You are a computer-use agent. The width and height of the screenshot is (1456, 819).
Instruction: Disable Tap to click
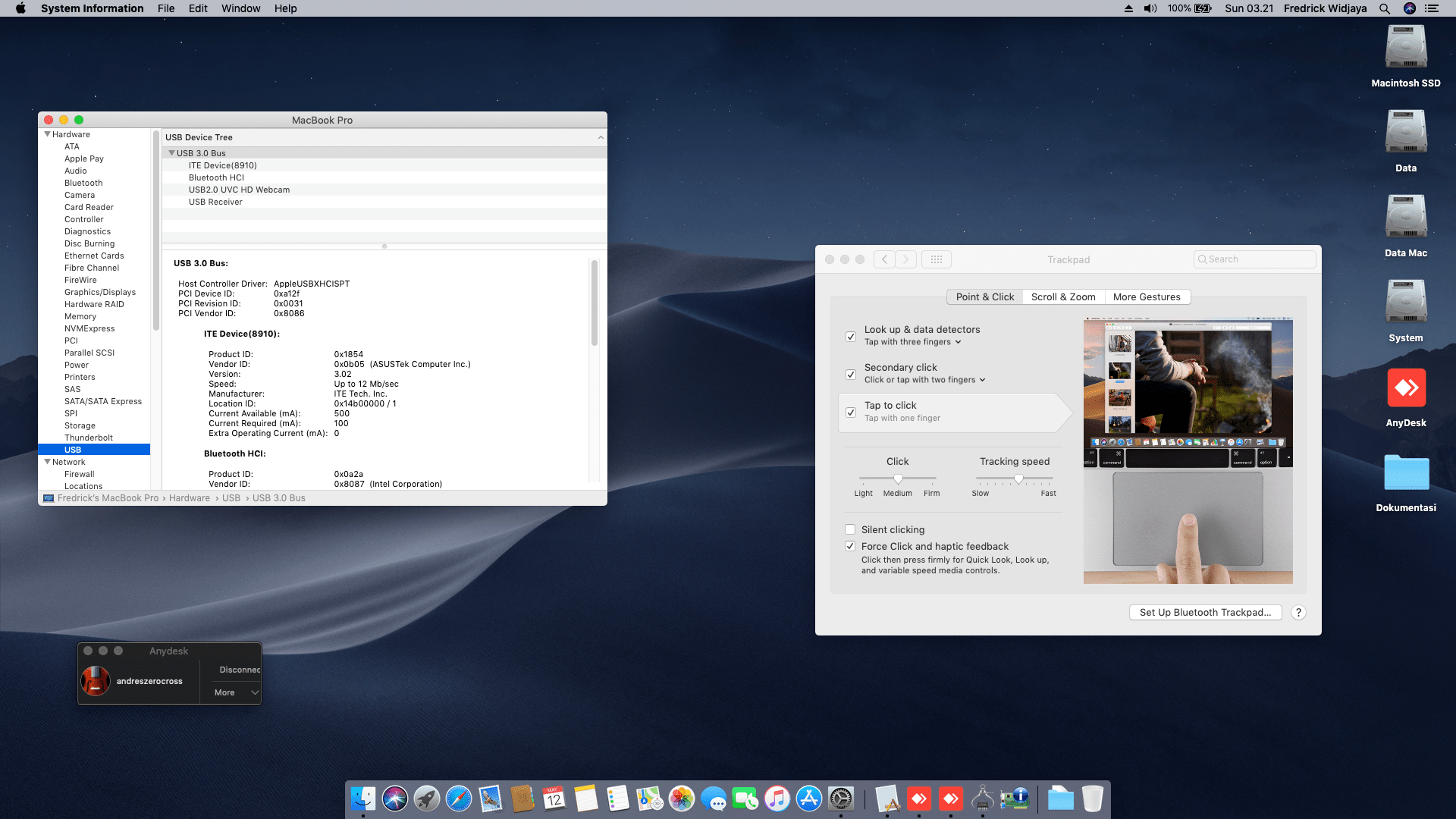coord(850,413)
